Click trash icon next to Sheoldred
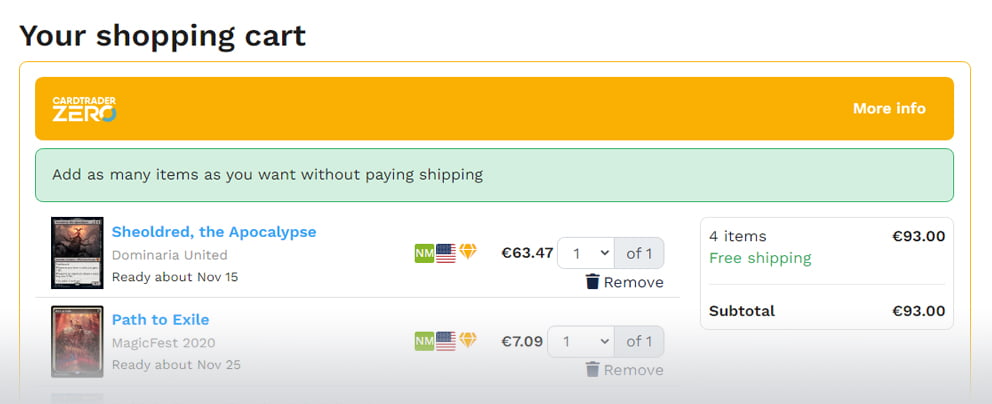 (592, 282)
